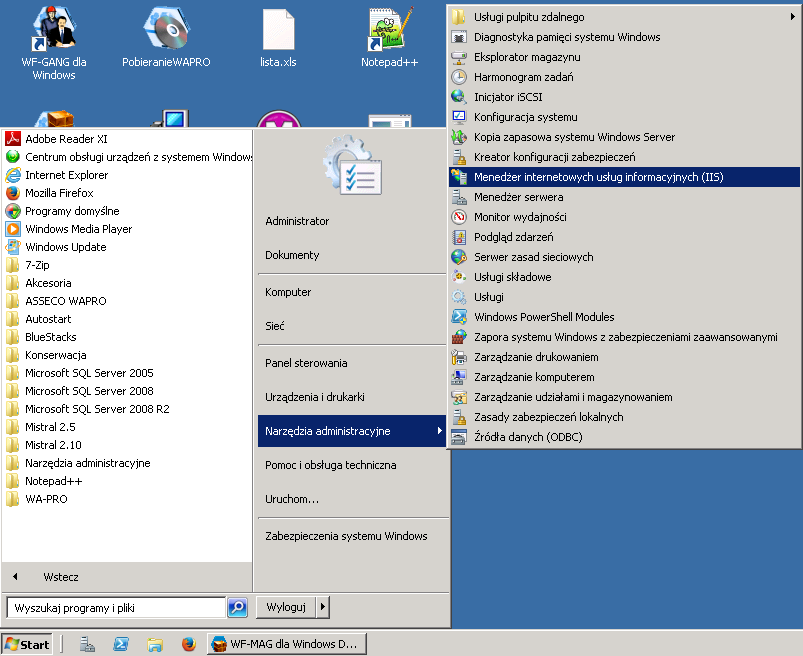Click the Administrator user picture
803x656 pixels.
pyautogui.click(x=352, y=165)
